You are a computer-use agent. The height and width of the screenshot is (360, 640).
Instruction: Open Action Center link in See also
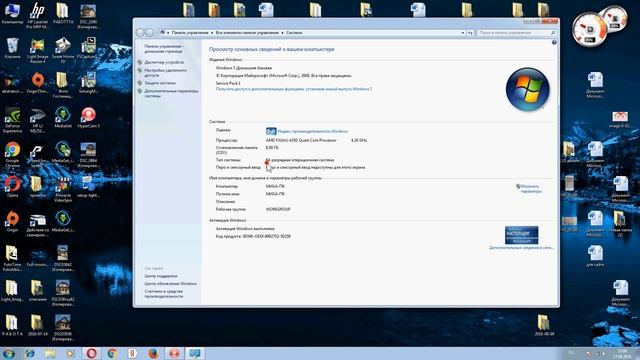[160, 276]
